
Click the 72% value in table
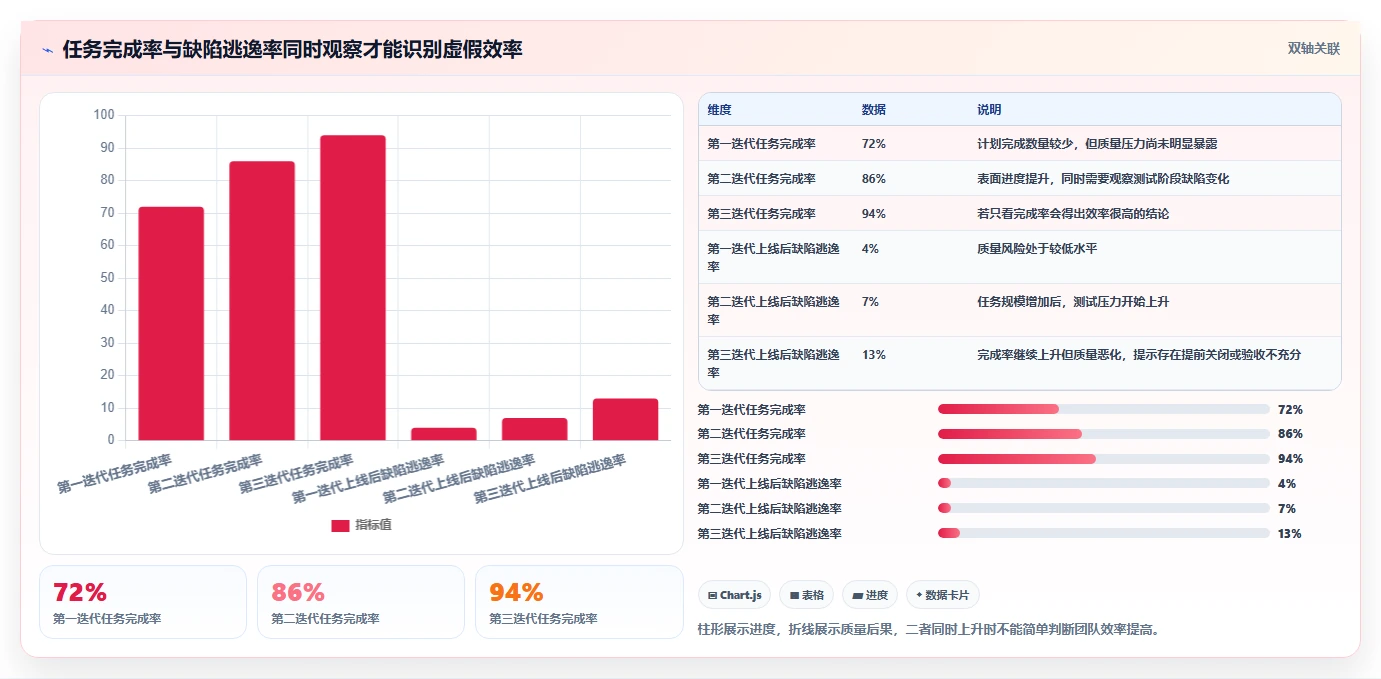point(873,144)
